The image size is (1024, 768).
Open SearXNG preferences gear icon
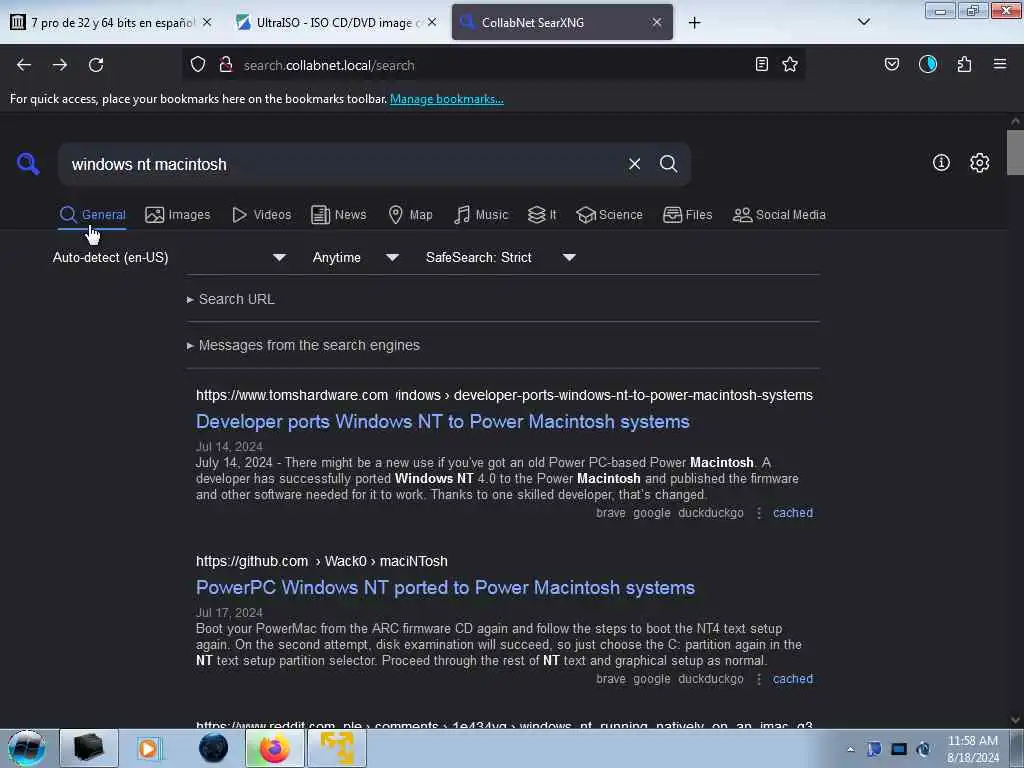[980, 163]
